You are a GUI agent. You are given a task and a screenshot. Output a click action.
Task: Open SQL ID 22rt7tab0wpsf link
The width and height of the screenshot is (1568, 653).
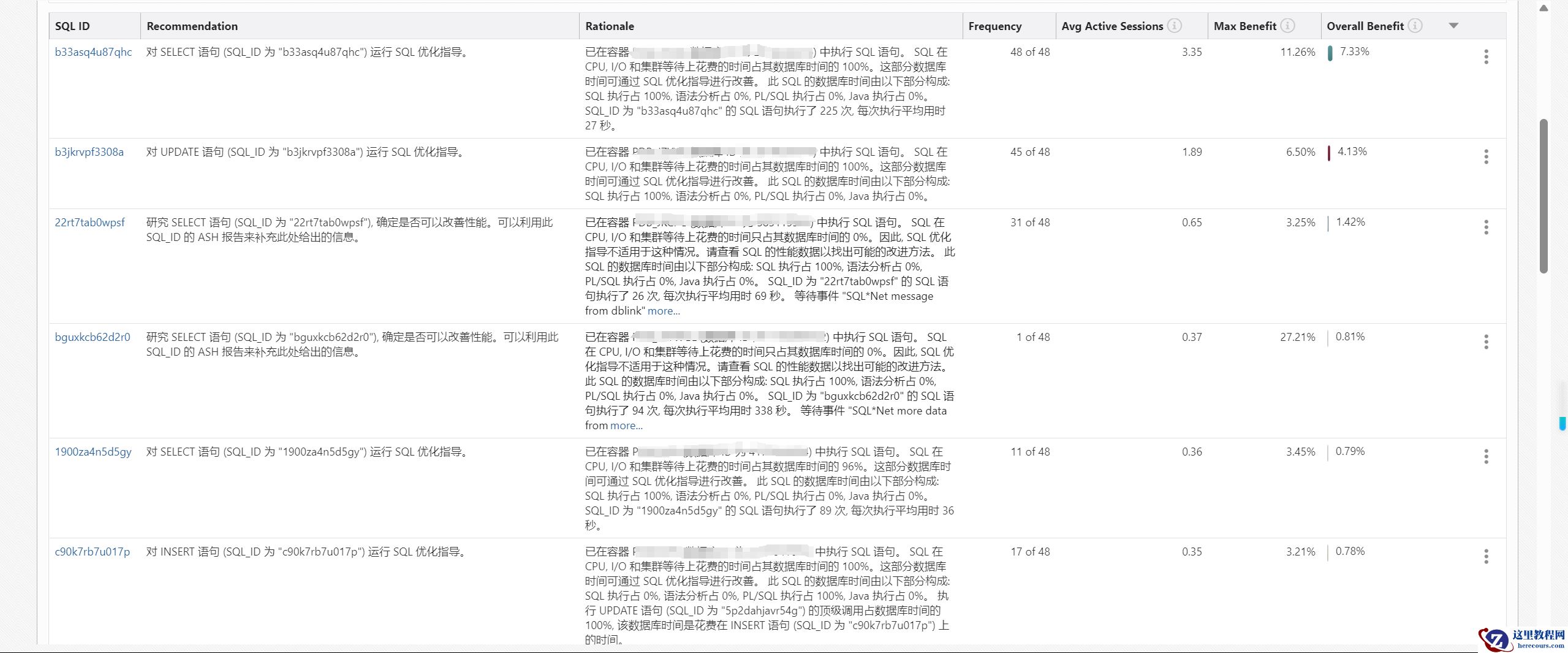pyautogui.click(x=89, y=223)
